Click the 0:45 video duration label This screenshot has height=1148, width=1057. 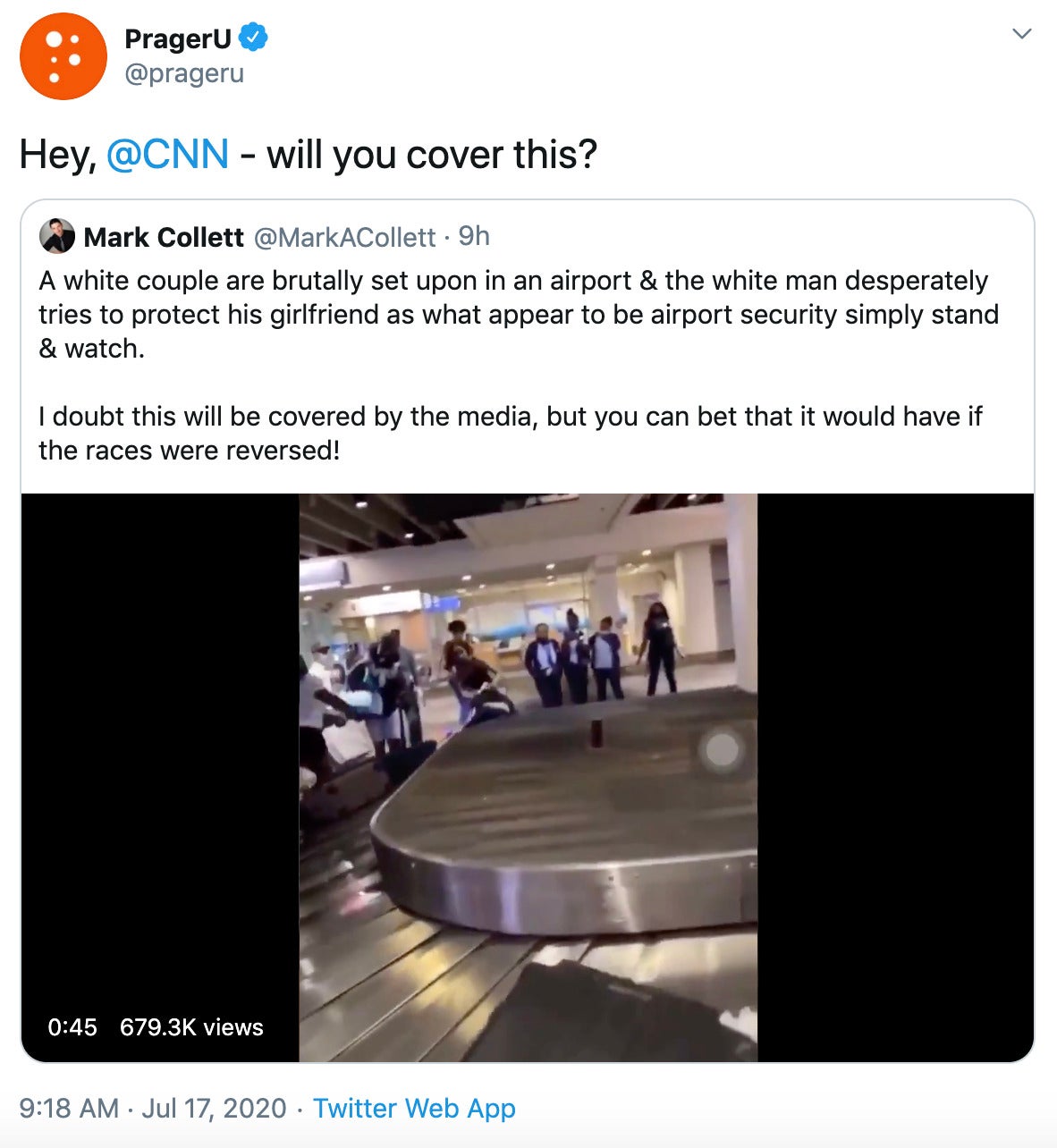tap(72, 1026)
